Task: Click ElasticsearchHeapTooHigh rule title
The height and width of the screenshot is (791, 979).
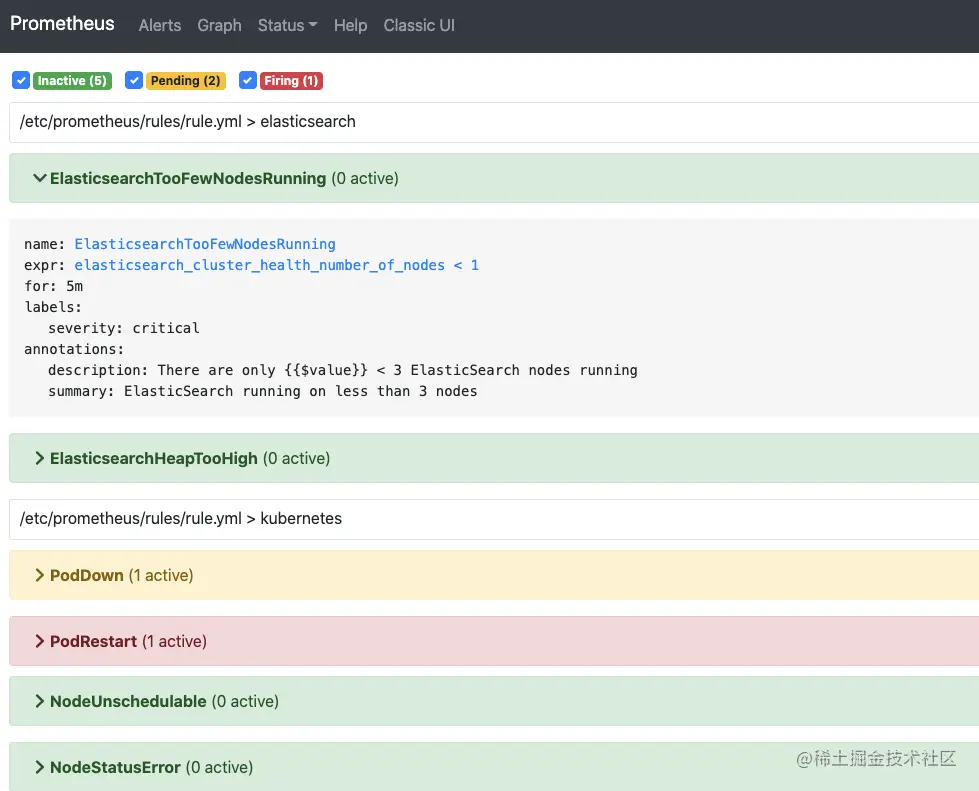Action: [154, 458]
